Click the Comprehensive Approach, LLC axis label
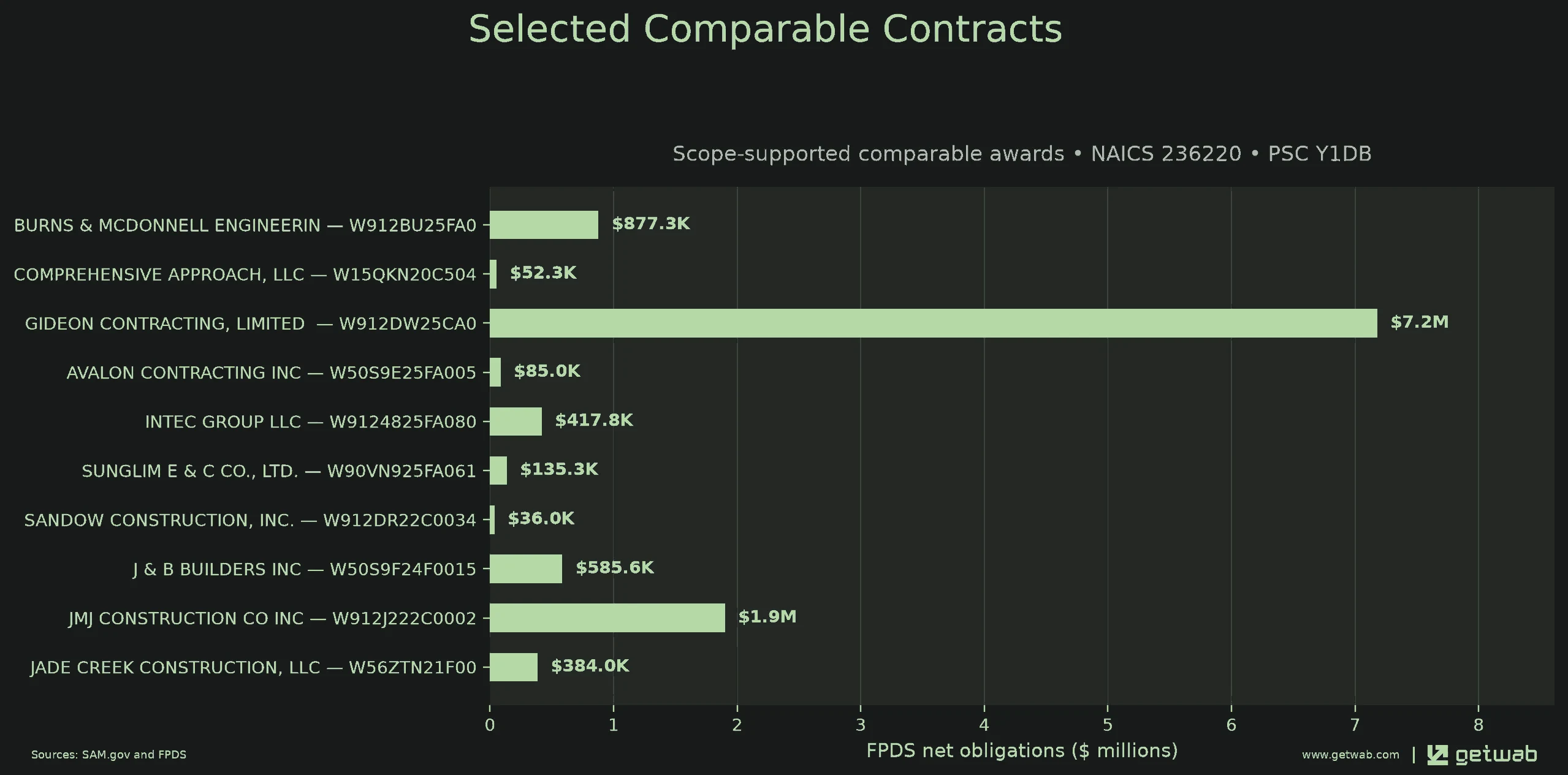 (245, 274)
